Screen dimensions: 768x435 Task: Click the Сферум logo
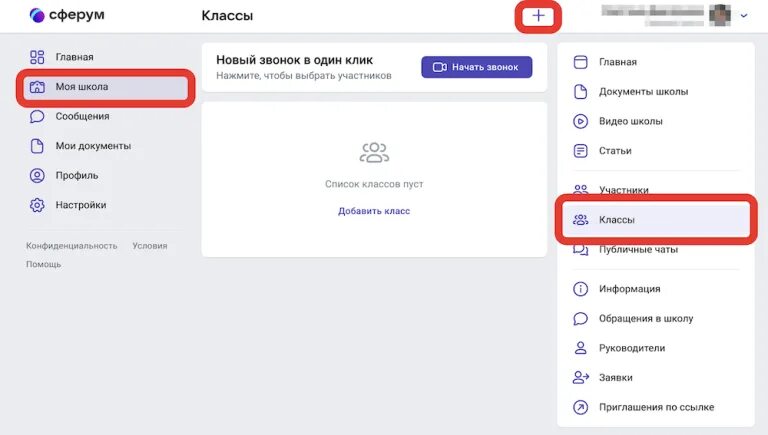(67, 15)
